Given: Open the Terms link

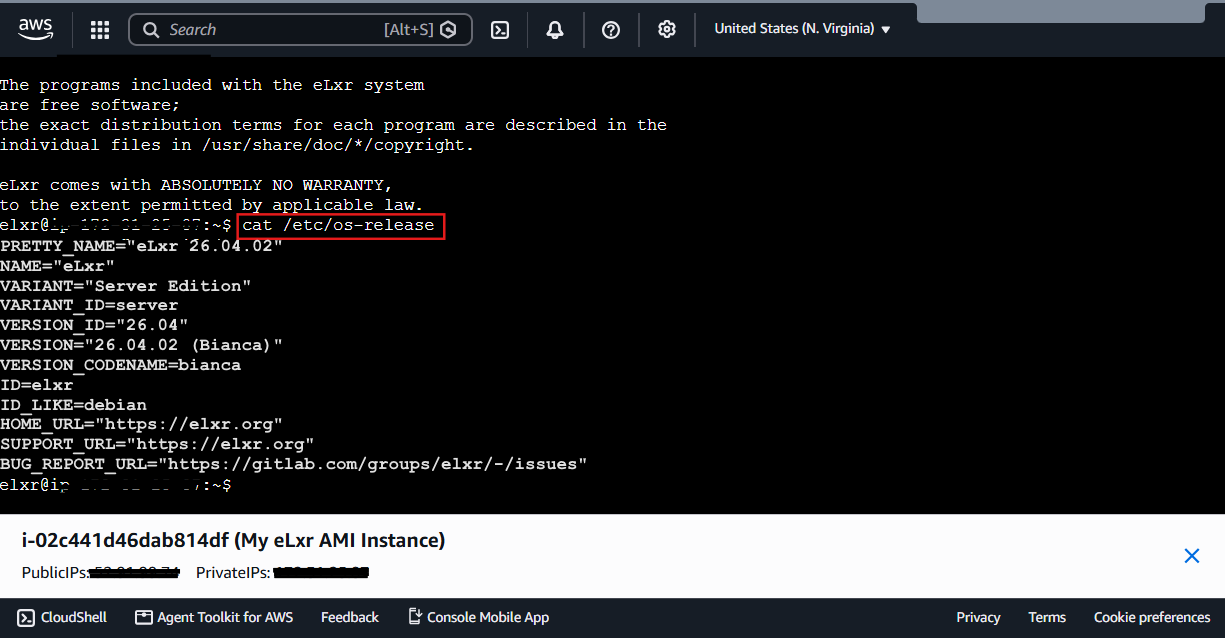Looking at the screenshot, I should click(1047, 617).
